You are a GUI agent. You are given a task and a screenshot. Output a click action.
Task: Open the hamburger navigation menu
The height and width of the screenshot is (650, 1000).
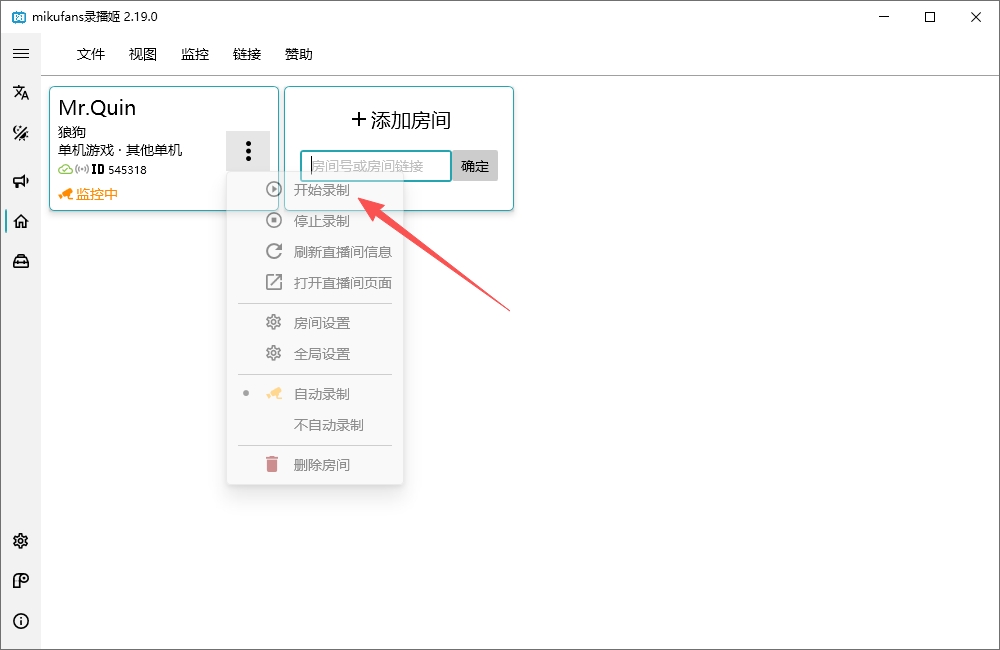click(x=21, y=54)
